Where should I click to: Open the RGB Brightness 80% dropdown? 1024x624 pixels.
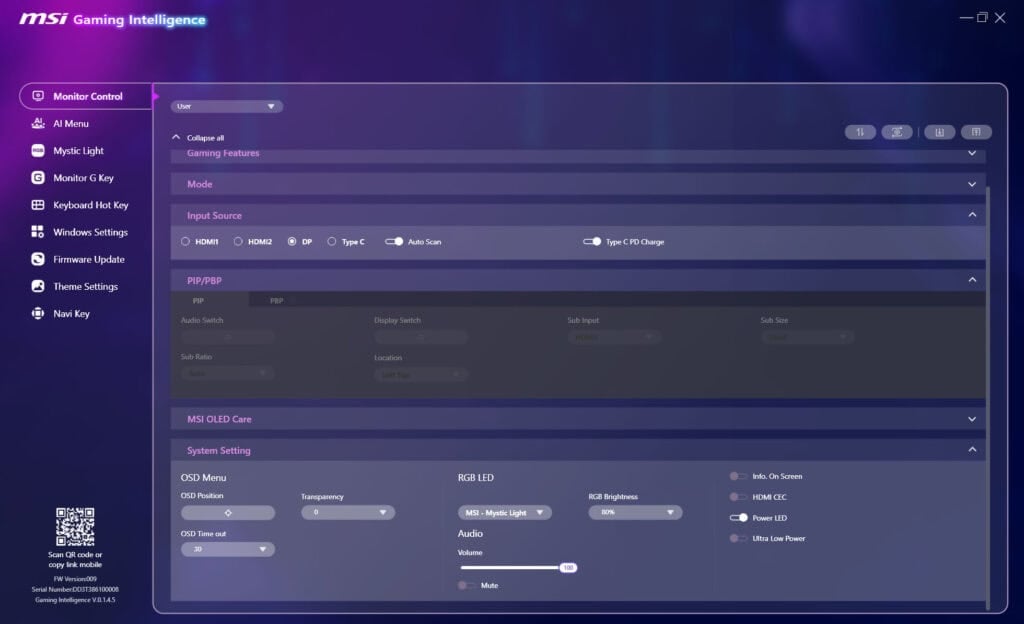point(635,512)
